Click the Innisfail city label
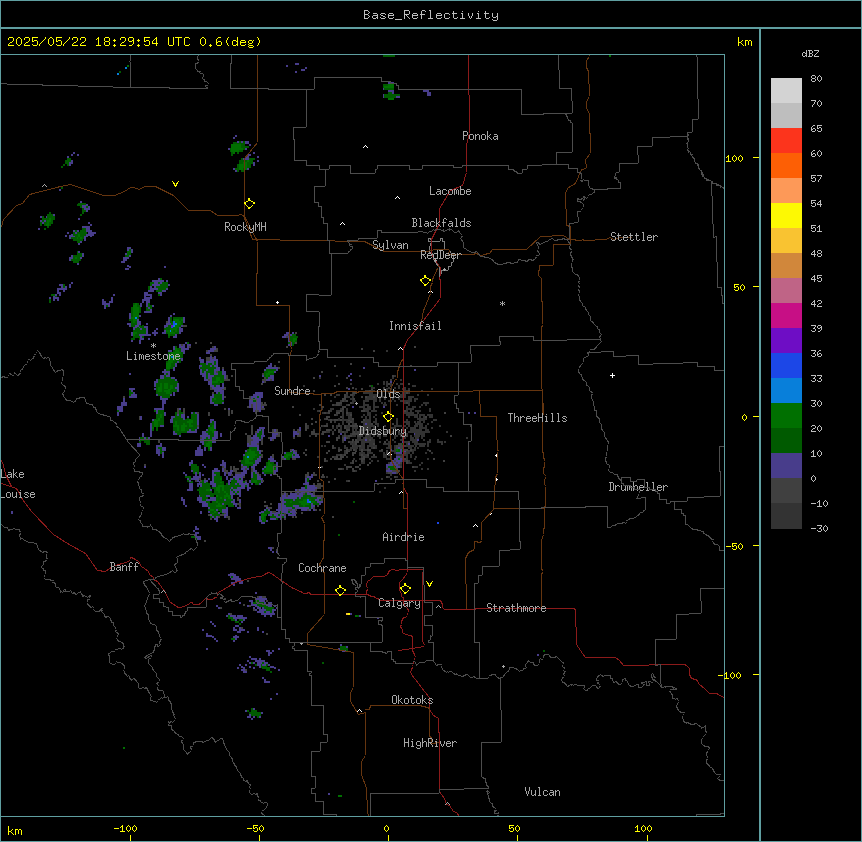 [415, 326]
